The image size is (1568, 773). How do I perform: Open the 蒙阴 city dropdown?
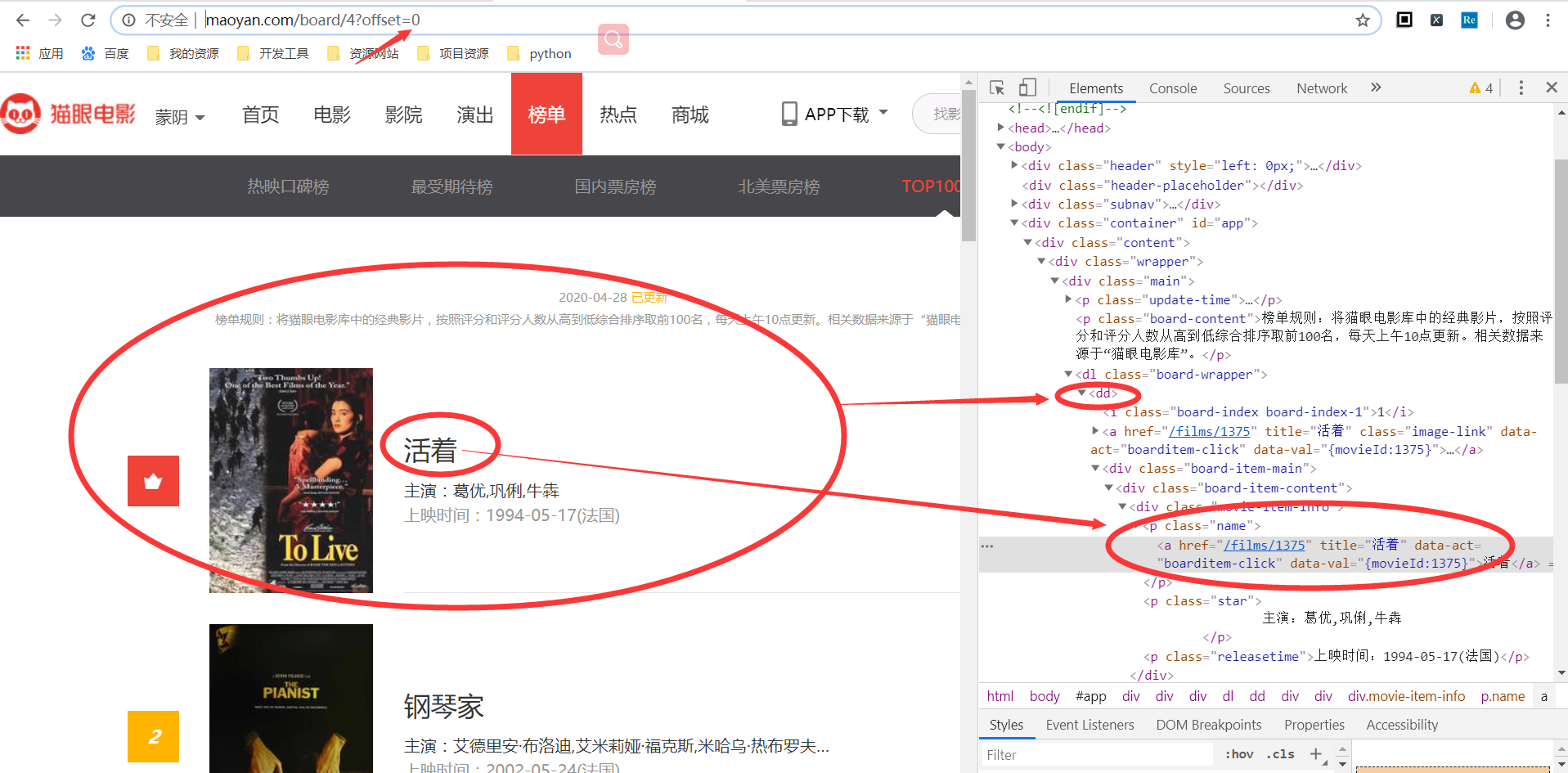pos(180,117)
